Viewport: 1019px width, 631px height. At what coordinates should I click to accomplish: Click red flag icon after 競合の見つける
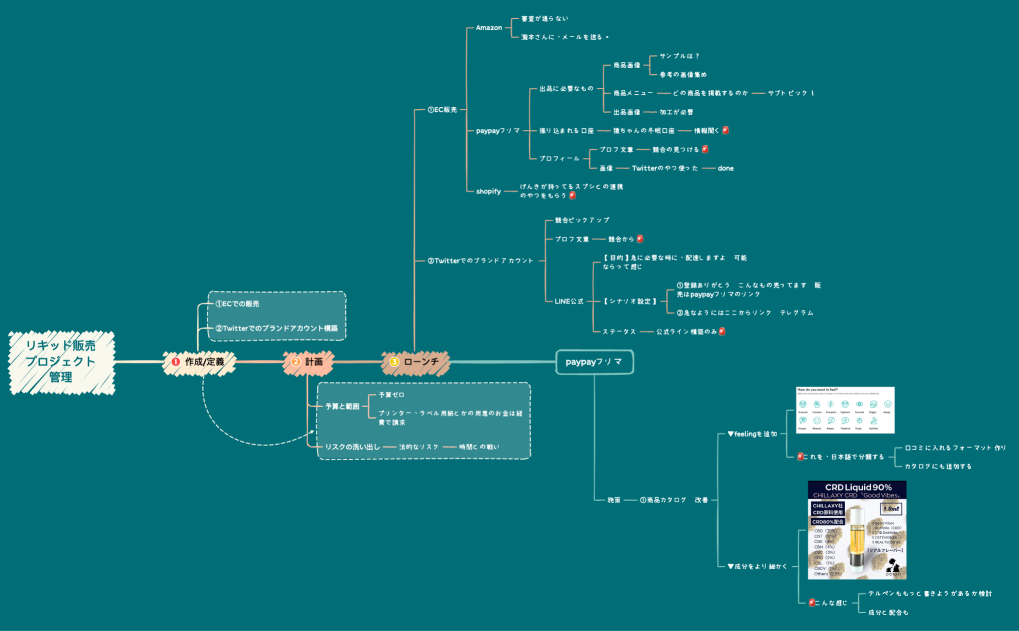(705, 149)
